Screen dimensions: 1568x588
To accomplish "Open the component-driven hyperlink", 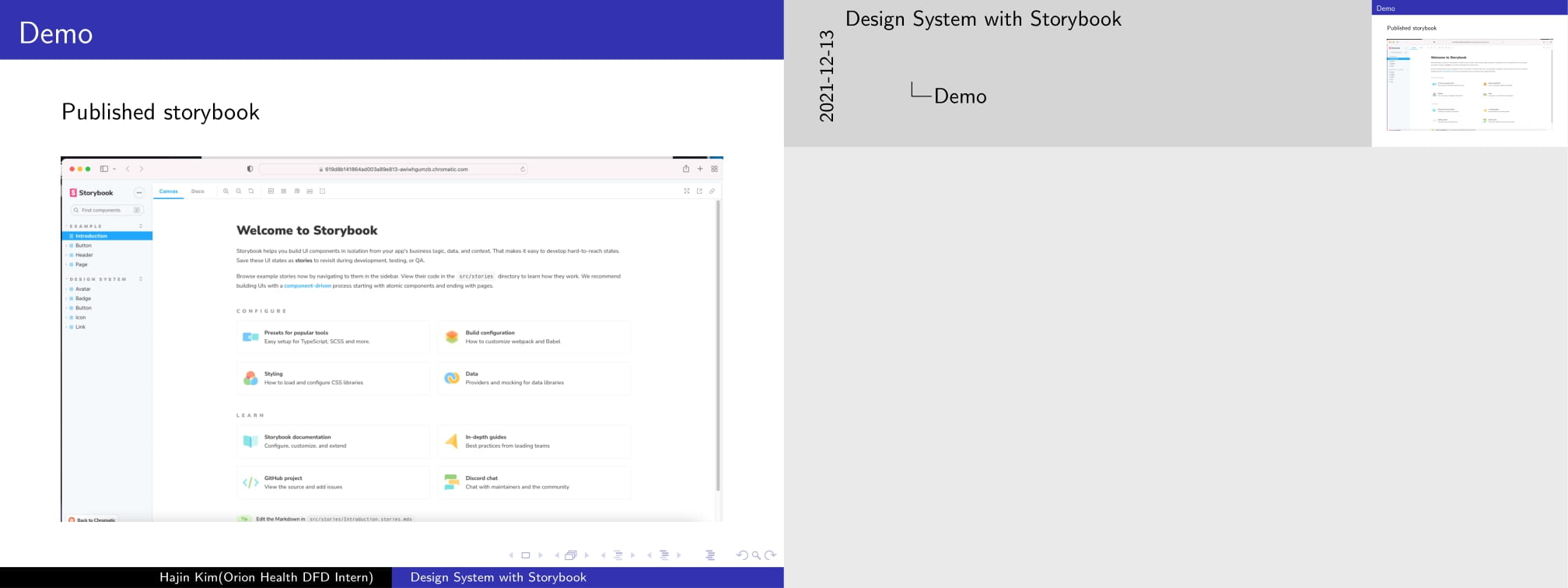I will (307, 286).
